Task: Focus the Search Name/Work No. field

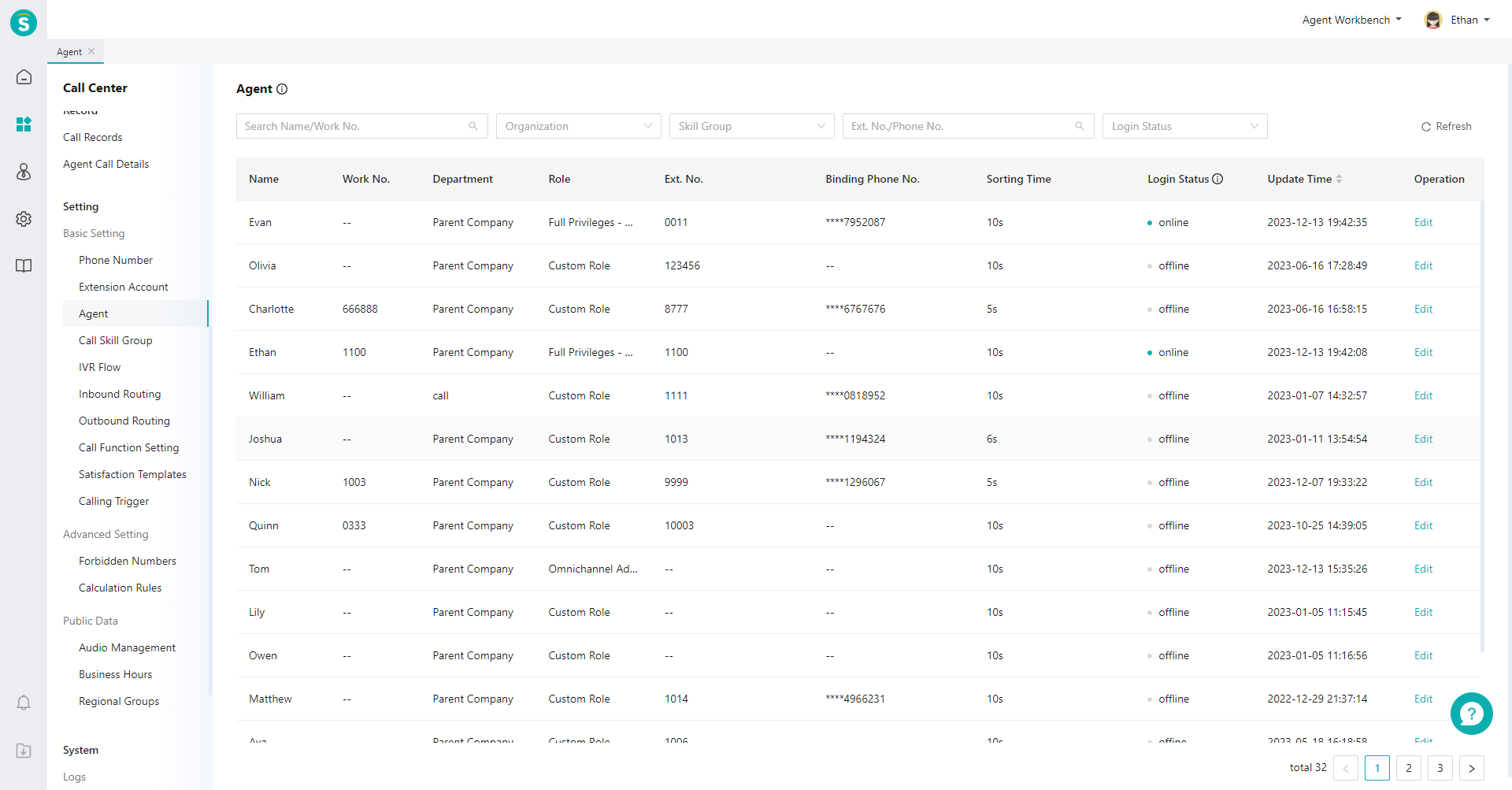Action: (362, 126)
